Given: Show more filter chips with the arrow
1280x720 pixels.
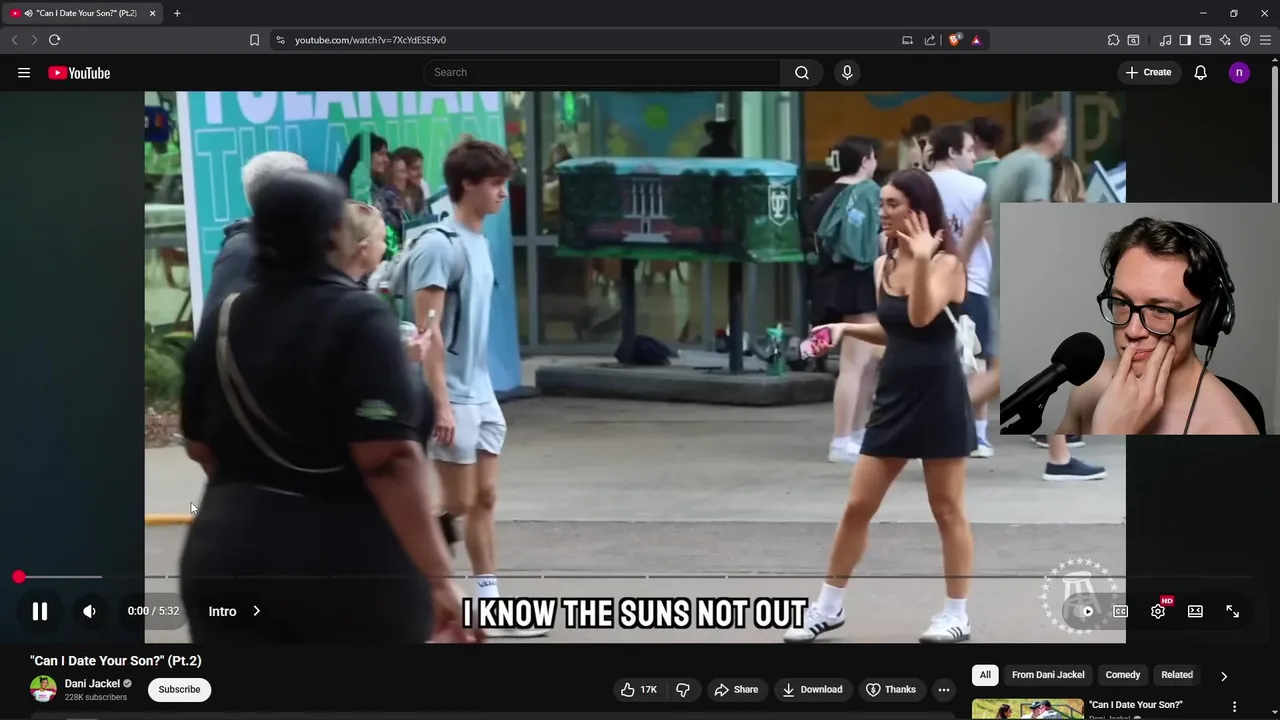Looking at the screenshot, I should coord(1224,676).
